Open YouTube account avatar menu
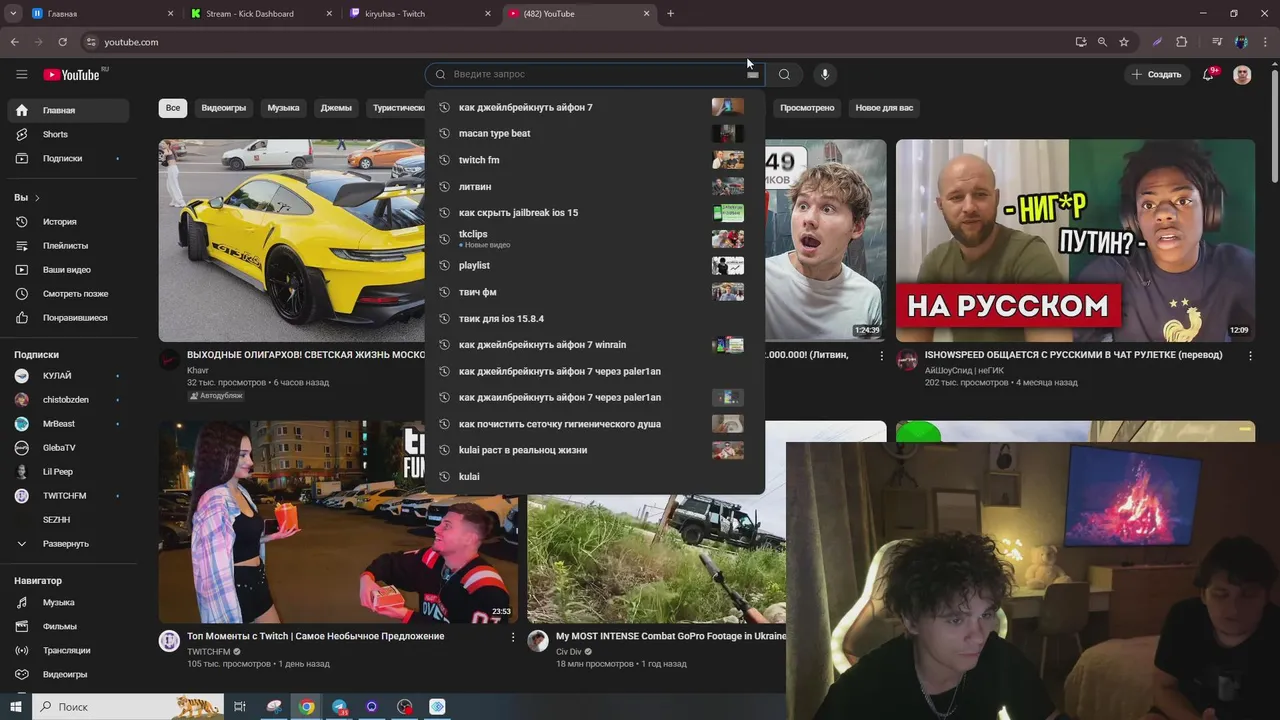The height and width of the screenshot is (720, 1280). click(1242, 74)
